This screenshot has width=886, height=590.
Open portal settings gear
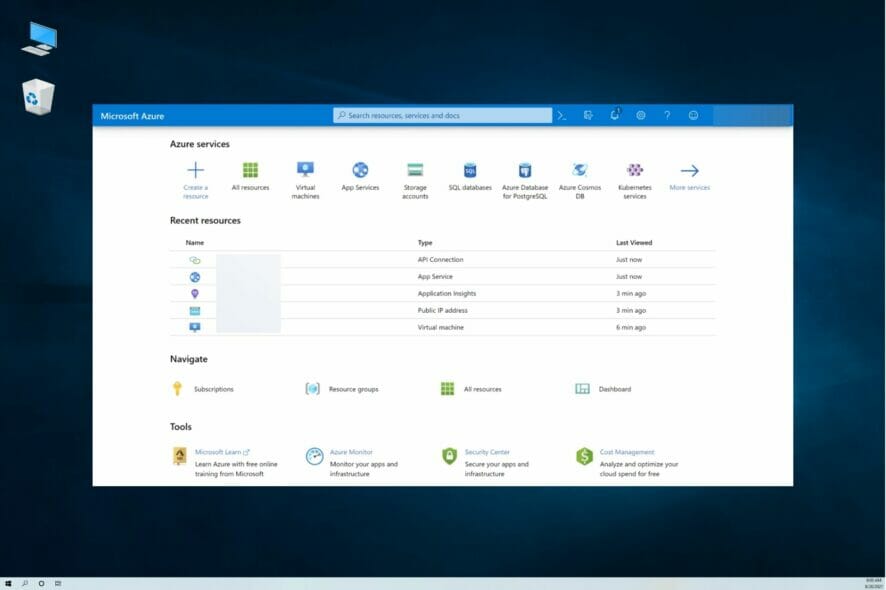641,115
